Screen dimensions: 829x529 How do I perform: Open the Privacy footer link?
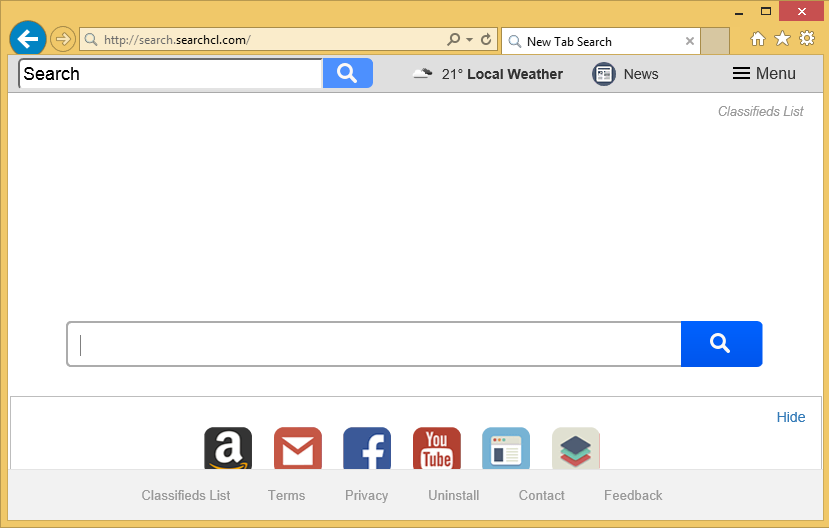[x=366, y=496]
